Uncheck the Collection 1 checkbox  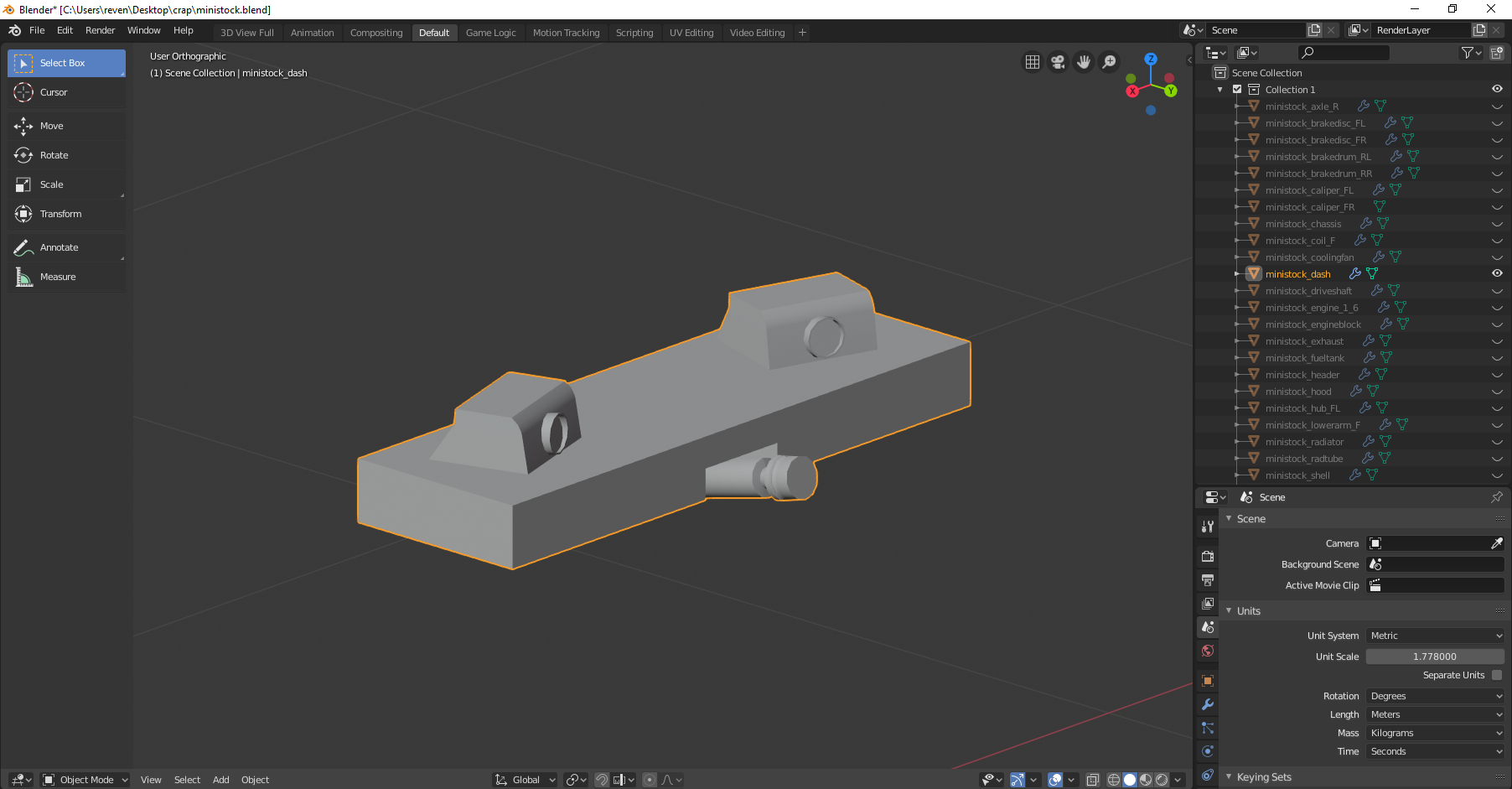tap(1237, 90)
